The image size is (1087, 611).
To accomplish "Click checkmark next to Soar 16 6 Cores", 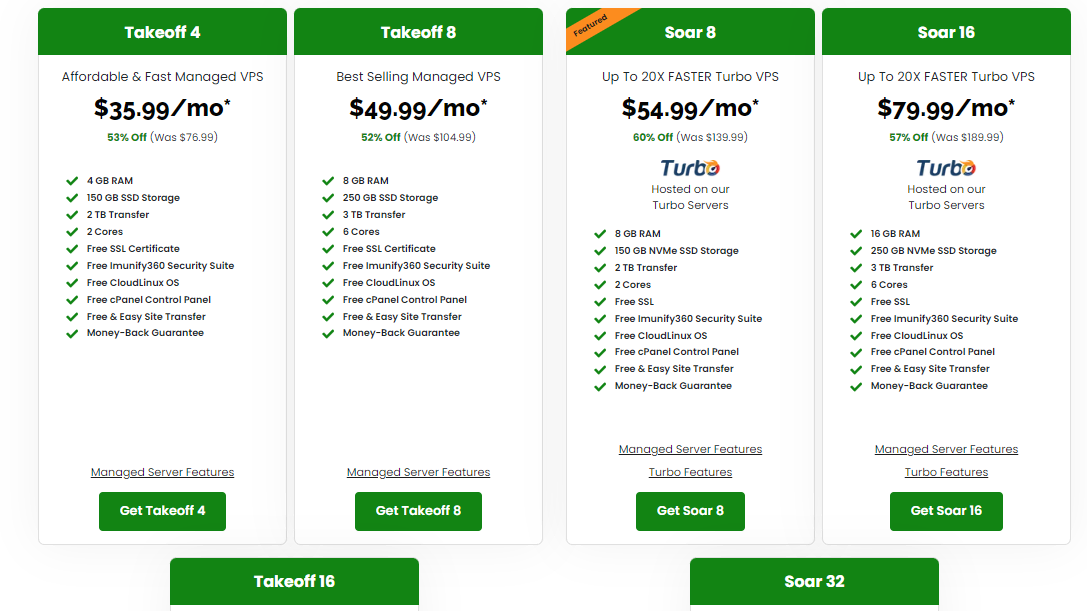I will point(856,285).
